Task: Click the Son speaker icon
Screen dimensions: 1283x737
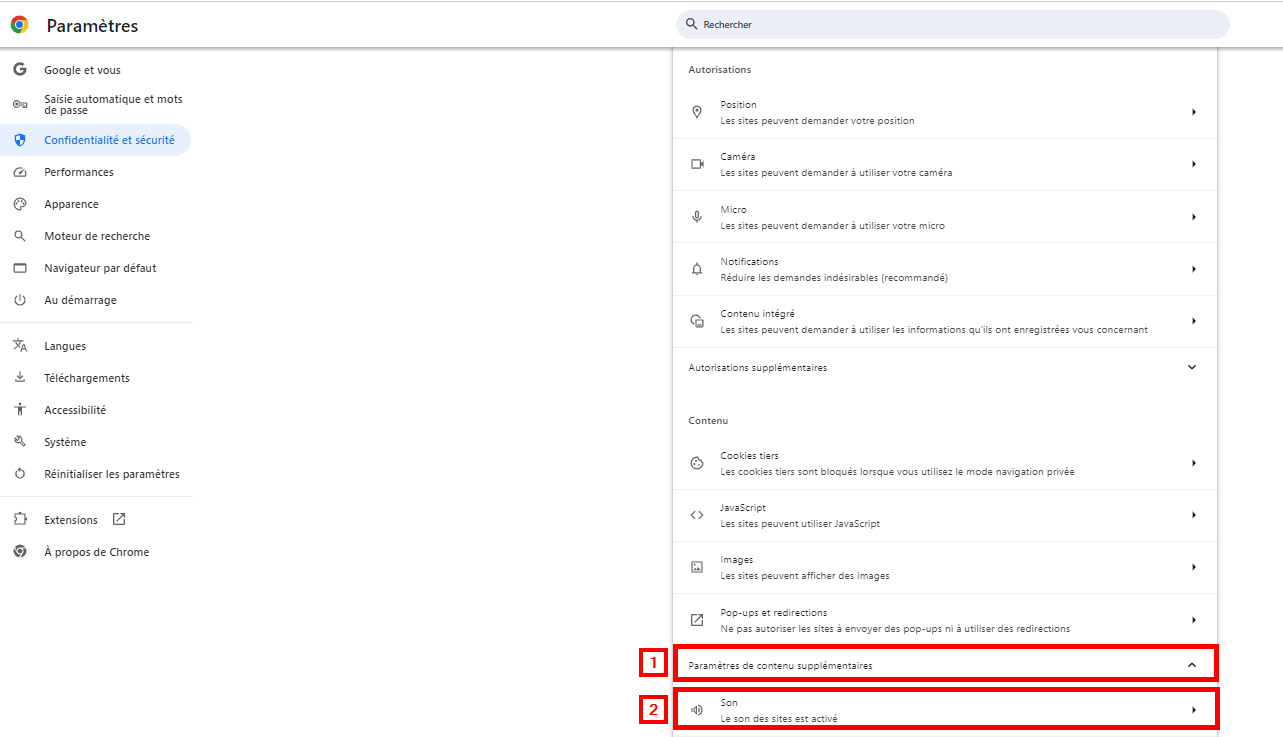Action: (697, 710)
